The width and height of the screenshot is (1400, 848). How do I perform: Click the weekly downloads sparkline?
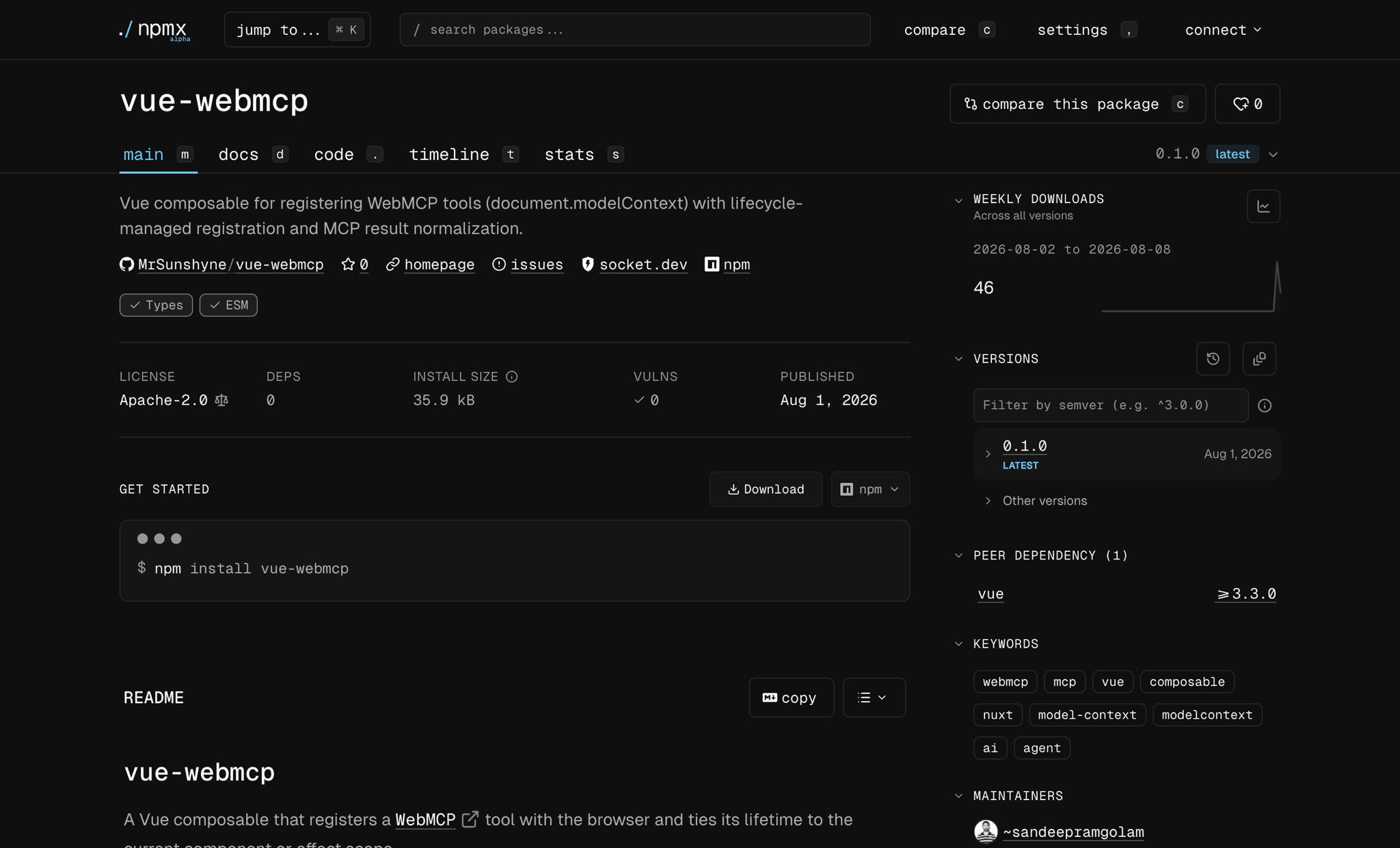[1191, 287]
